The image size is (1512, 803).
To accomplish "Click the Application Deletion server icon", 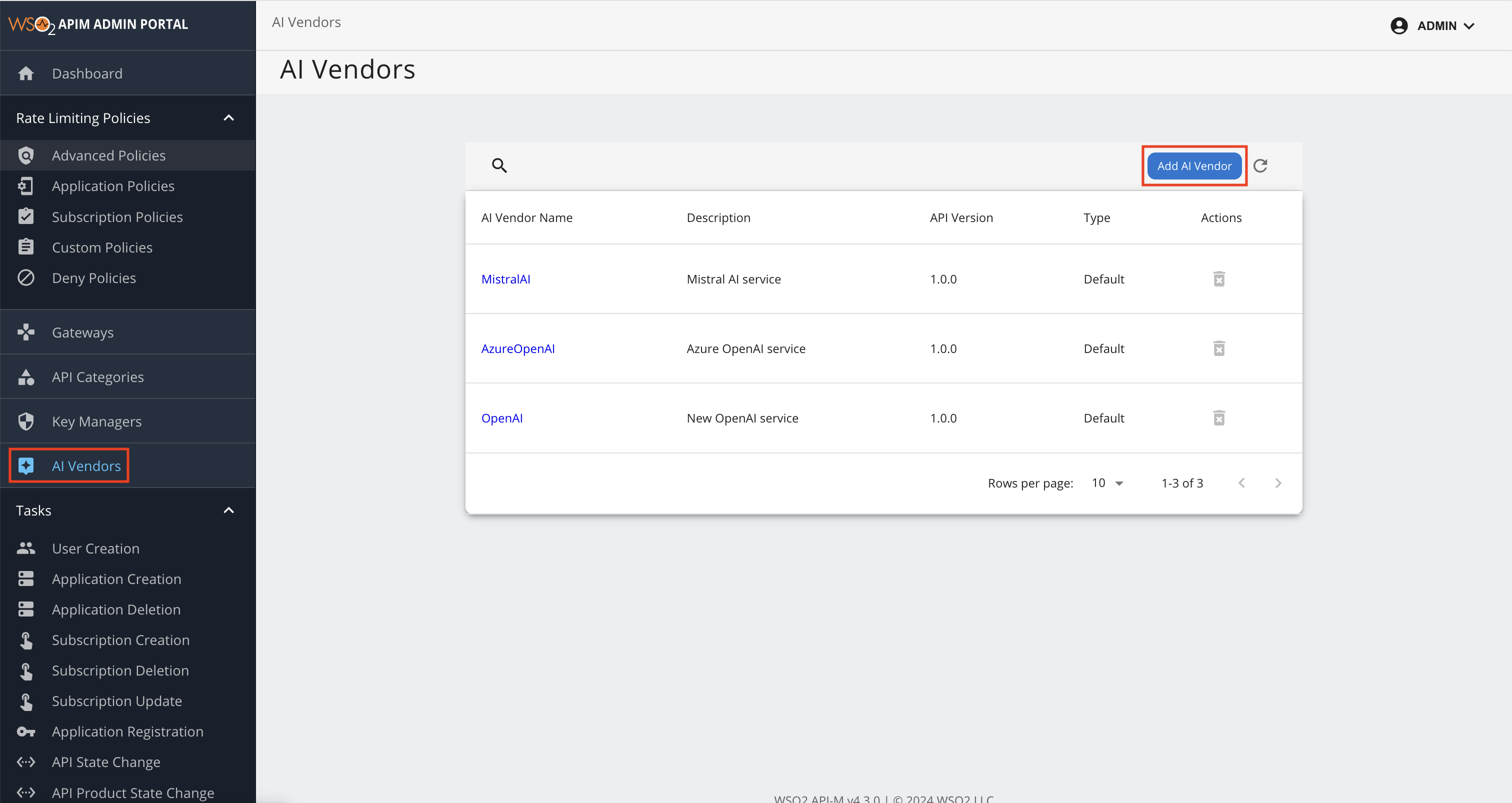I will pos(26,609).
